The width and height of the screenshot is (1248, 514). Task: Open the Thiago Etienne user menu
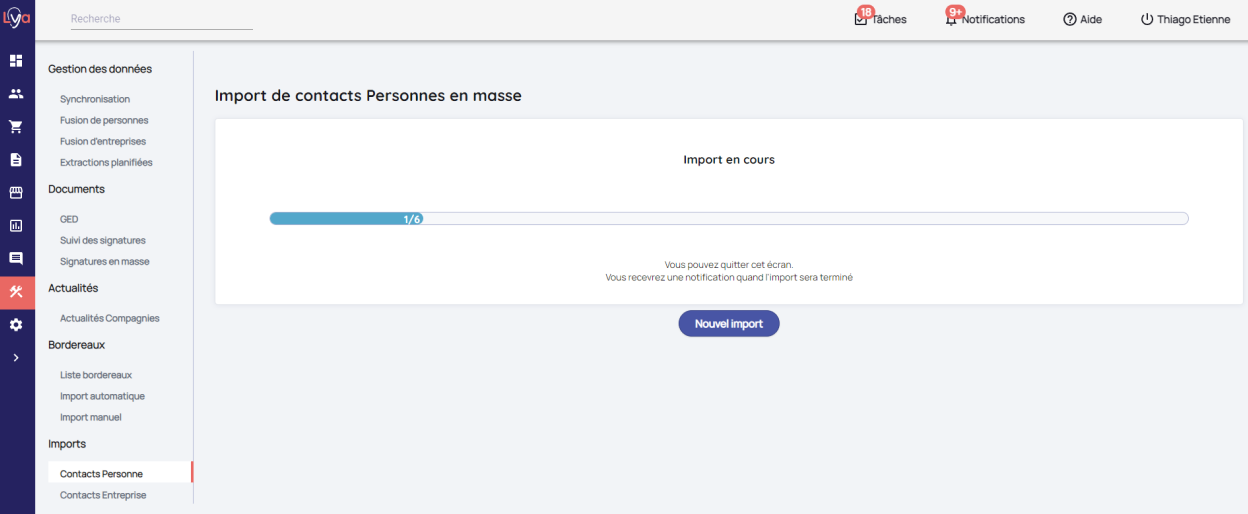[1185, 19]
